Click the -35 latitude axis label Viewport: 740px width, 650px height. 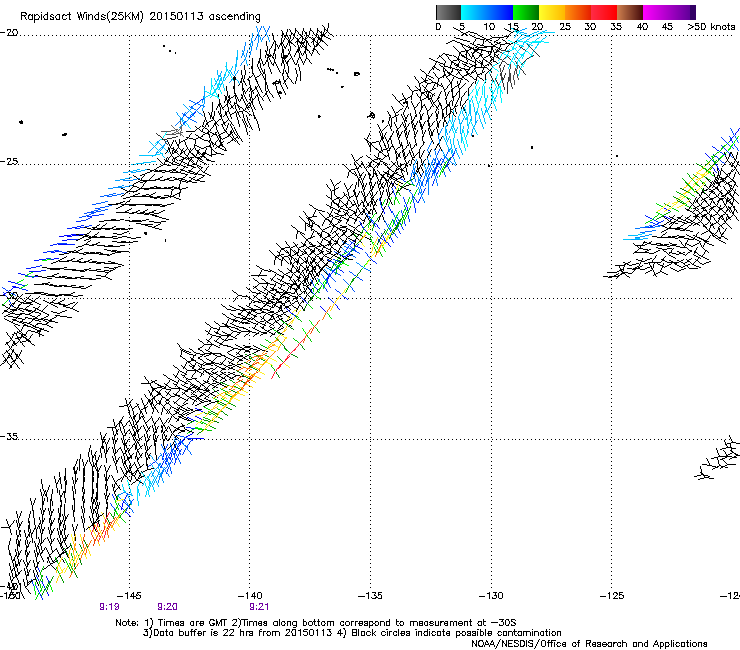click(x=9, y=436)
